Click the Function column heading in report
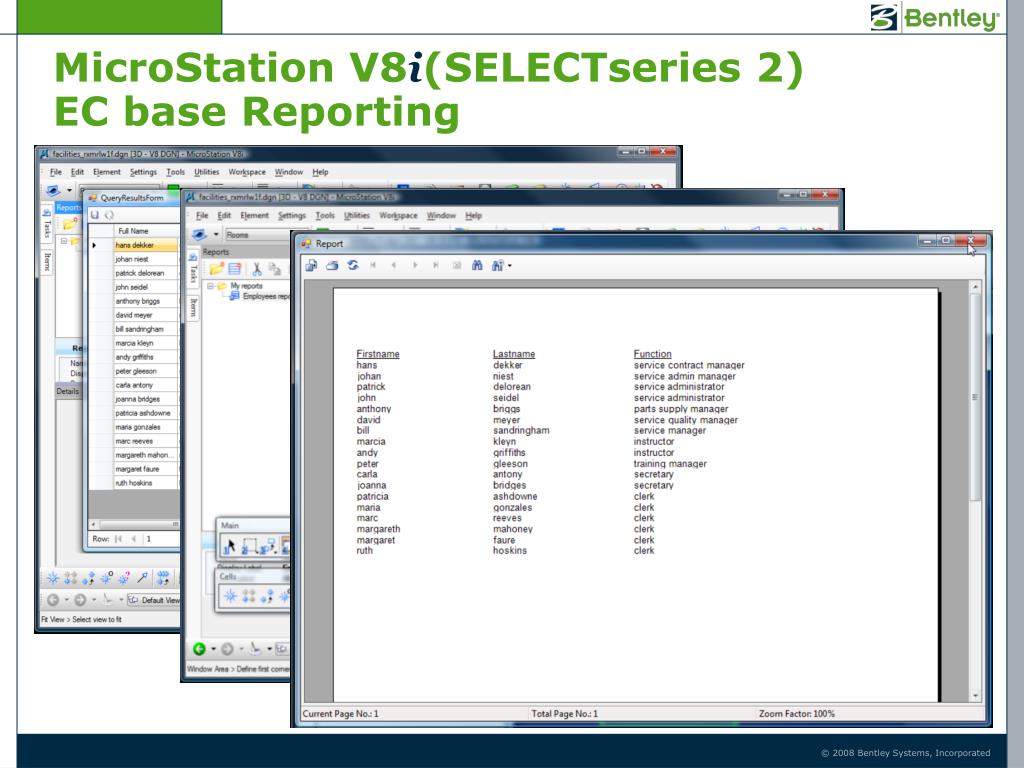Image resolution: width=1024 pixels, height=768 pixels. (652, 353)
